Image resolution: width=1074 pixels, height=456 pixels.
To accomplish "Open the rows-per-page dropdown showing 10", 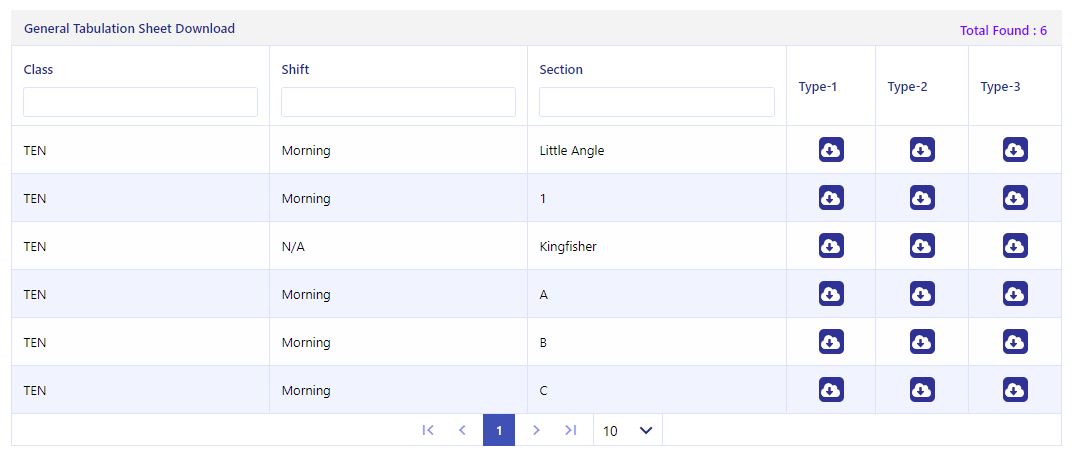I will (627, 430).
